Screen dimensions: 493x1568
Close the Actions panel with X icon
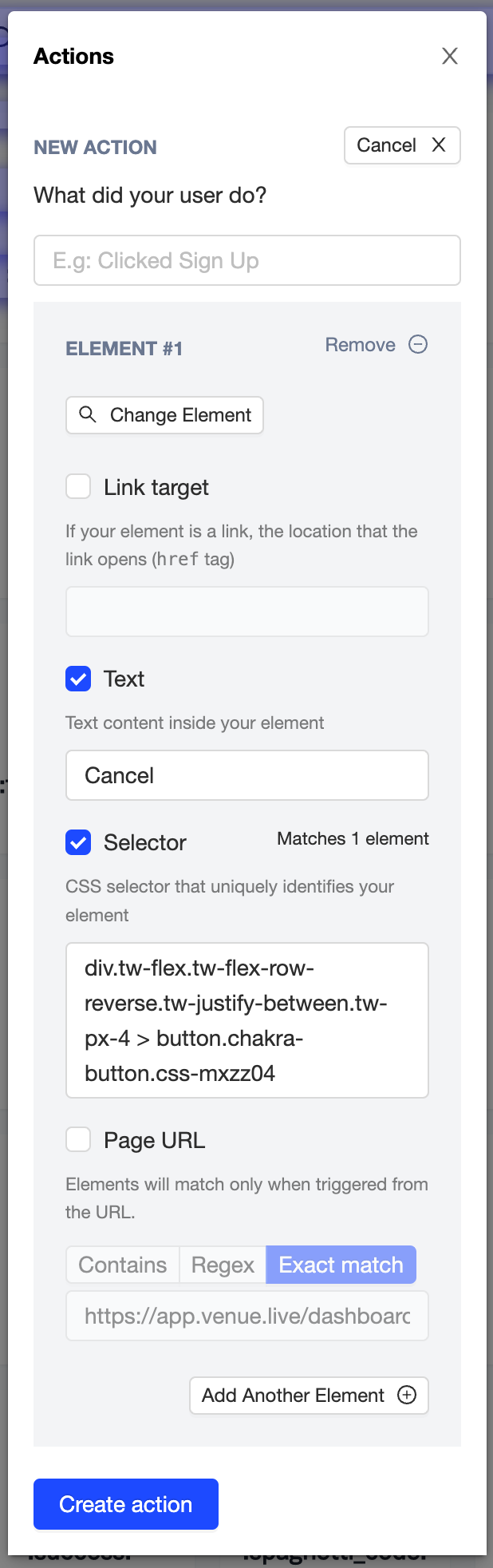[x=450, y=56]
